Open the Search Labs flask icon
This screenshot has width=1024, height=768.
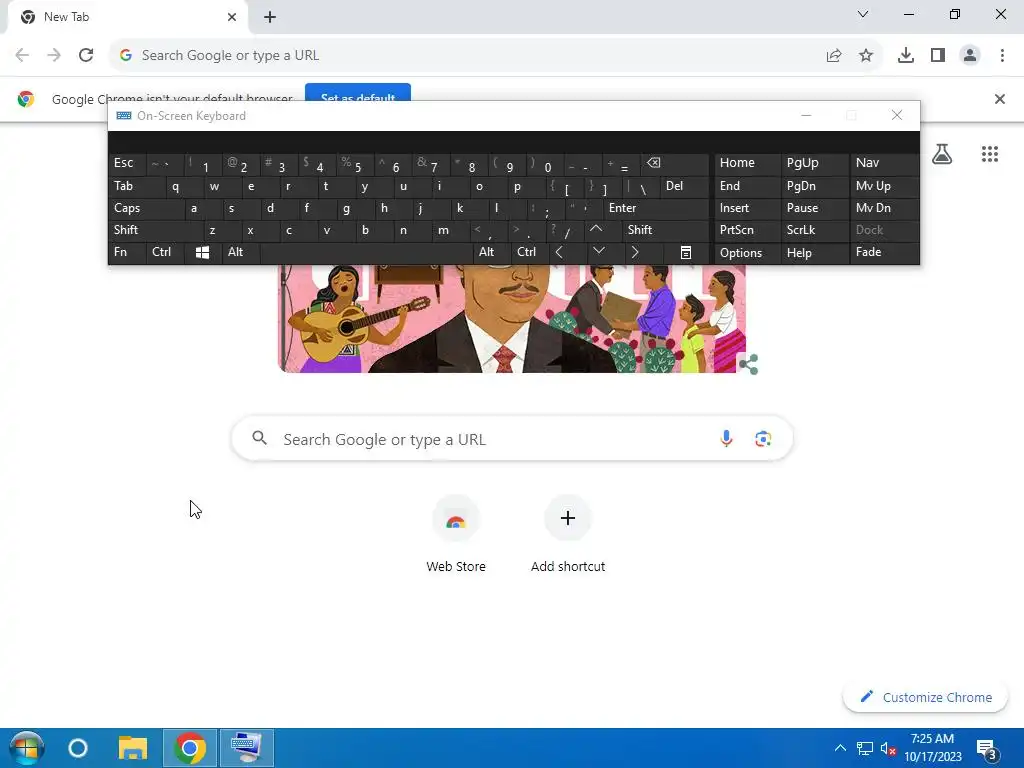coord(942,154)
